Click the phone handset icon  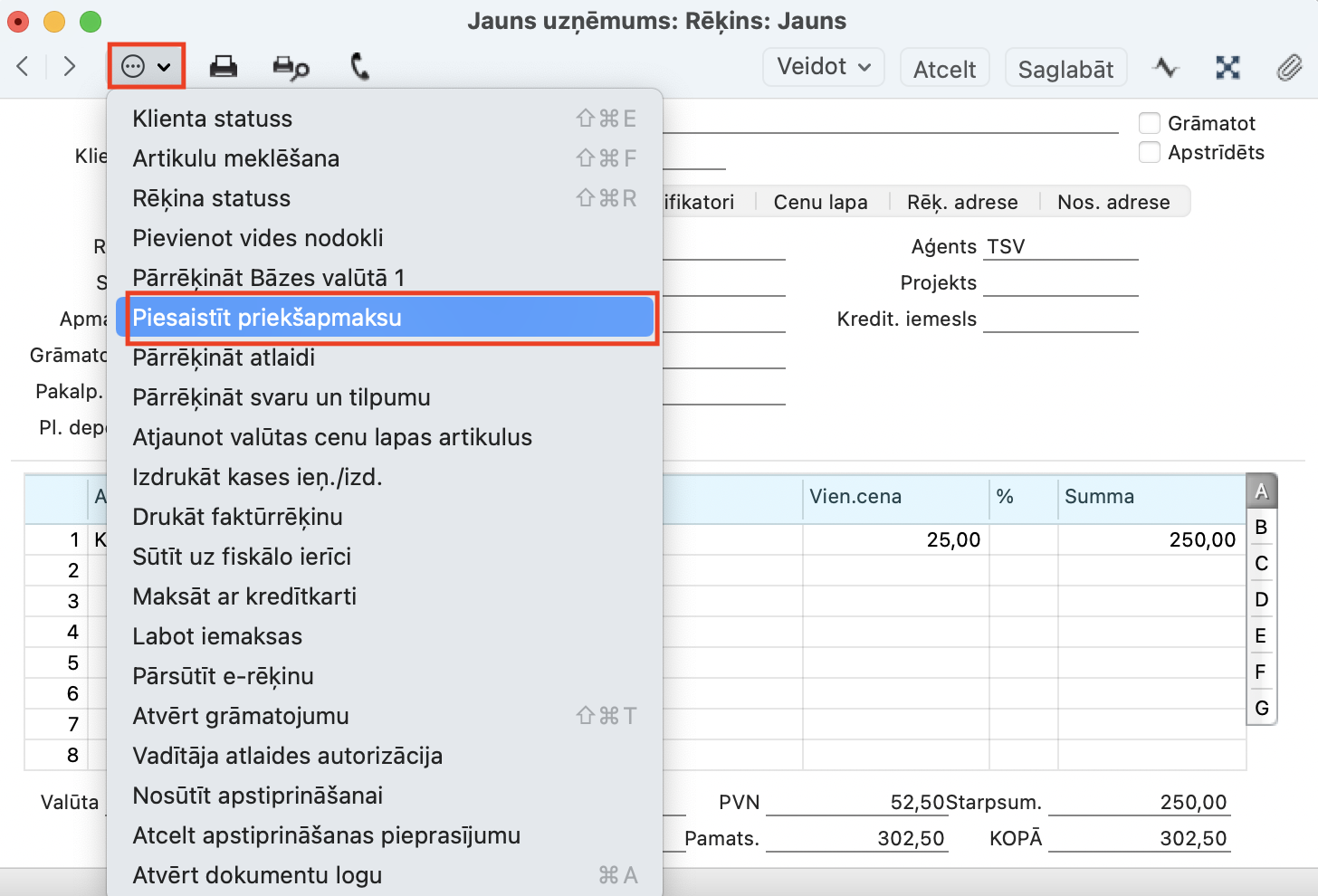pyautogui.click(x=359, y=67)
